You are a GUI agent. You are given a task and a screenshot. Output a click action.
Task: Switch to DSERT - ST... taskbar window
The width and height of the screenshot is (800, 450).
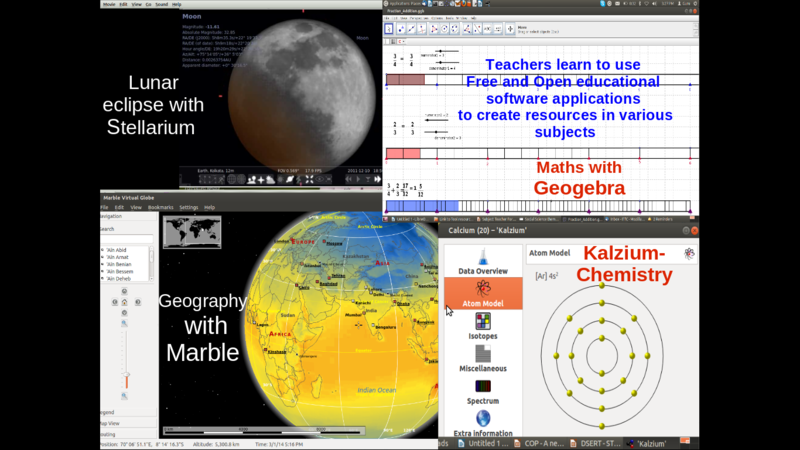point(595,444)
